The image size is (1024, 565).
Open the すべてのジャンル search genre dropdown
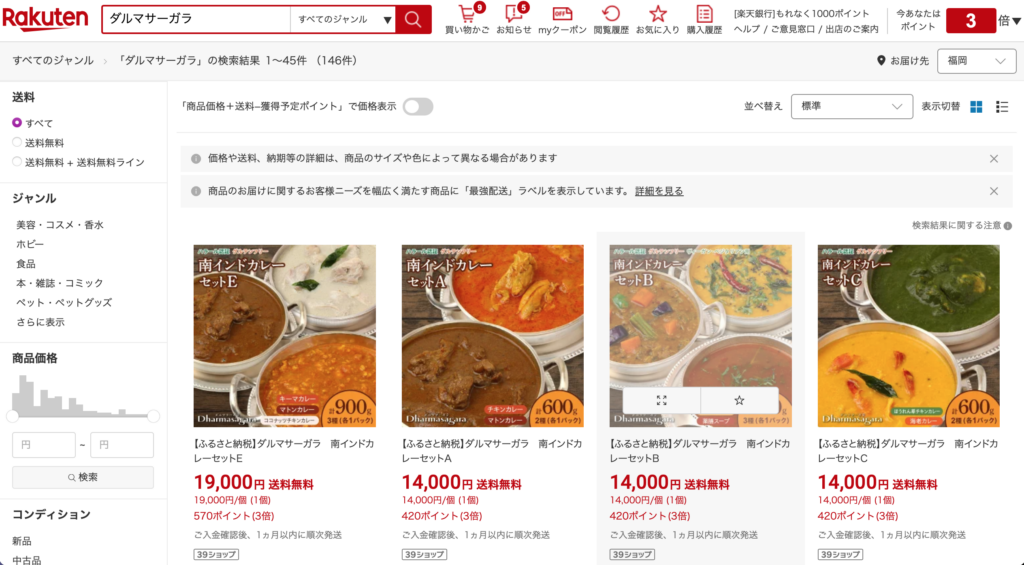(343, 20)
